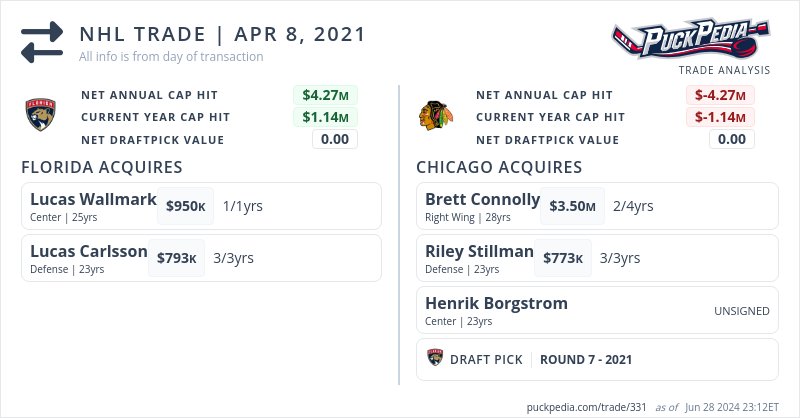Select Brett Connolly player name

pos(482,199)
